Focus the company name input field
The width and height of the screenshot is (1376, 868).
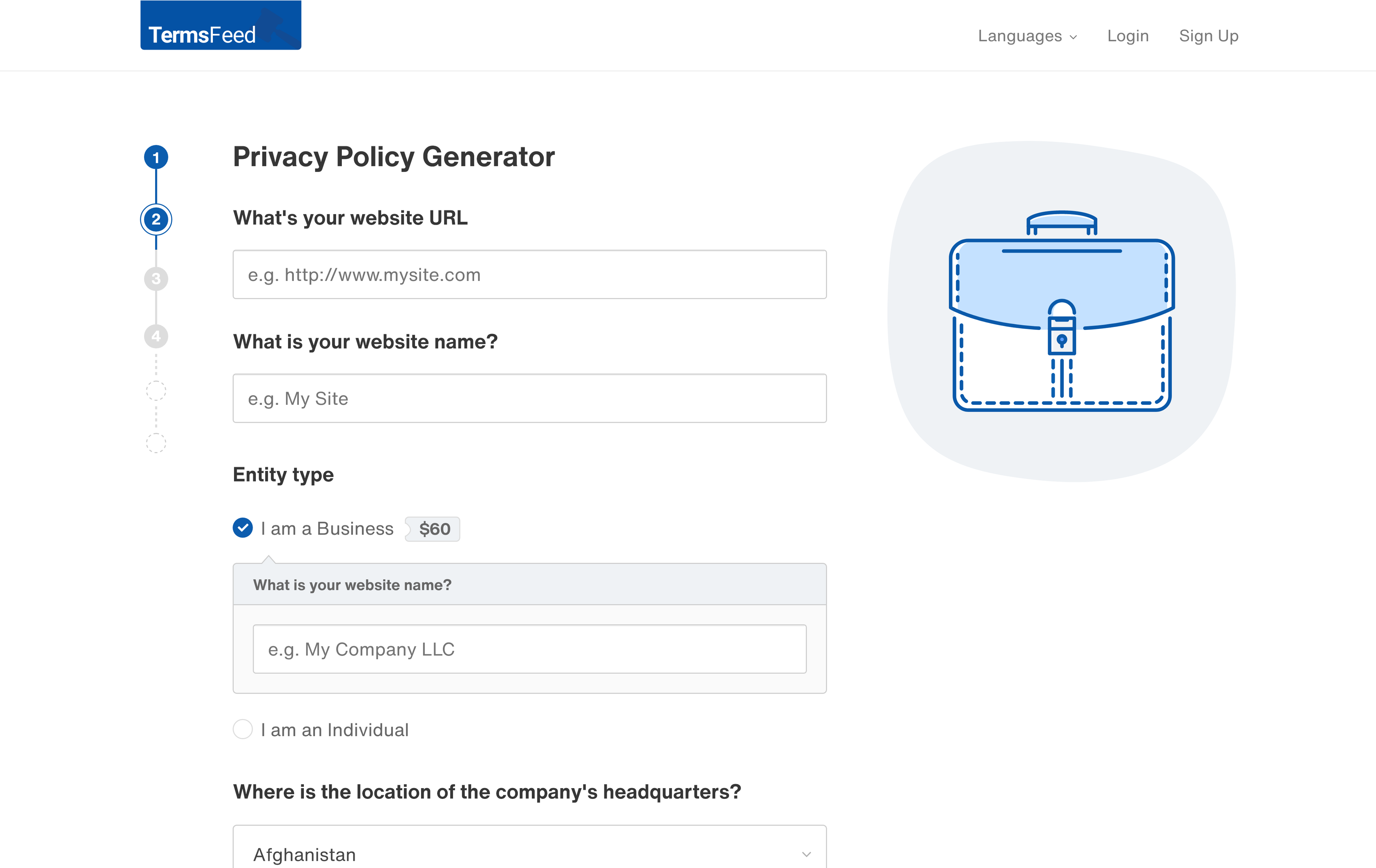(530, 649)
